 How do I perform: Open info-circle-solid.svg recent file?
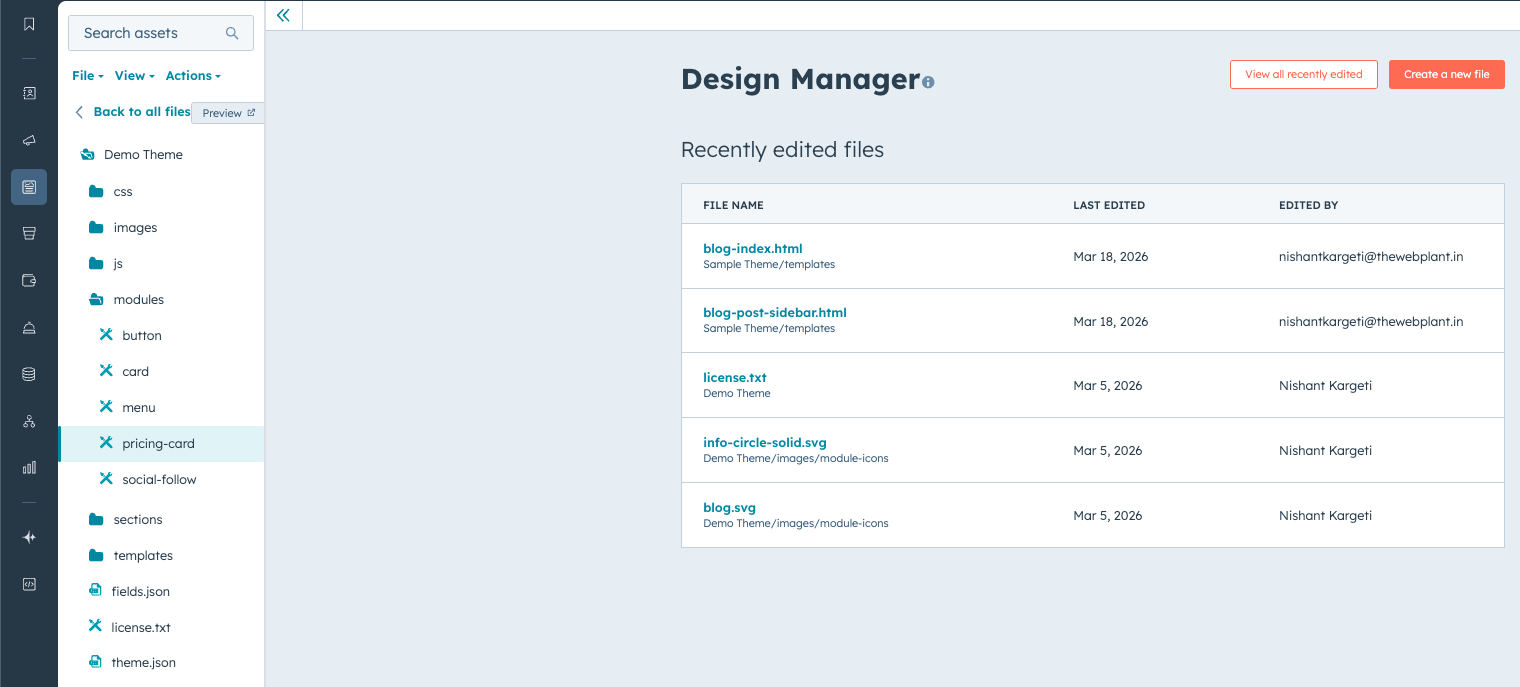(765, 442)
